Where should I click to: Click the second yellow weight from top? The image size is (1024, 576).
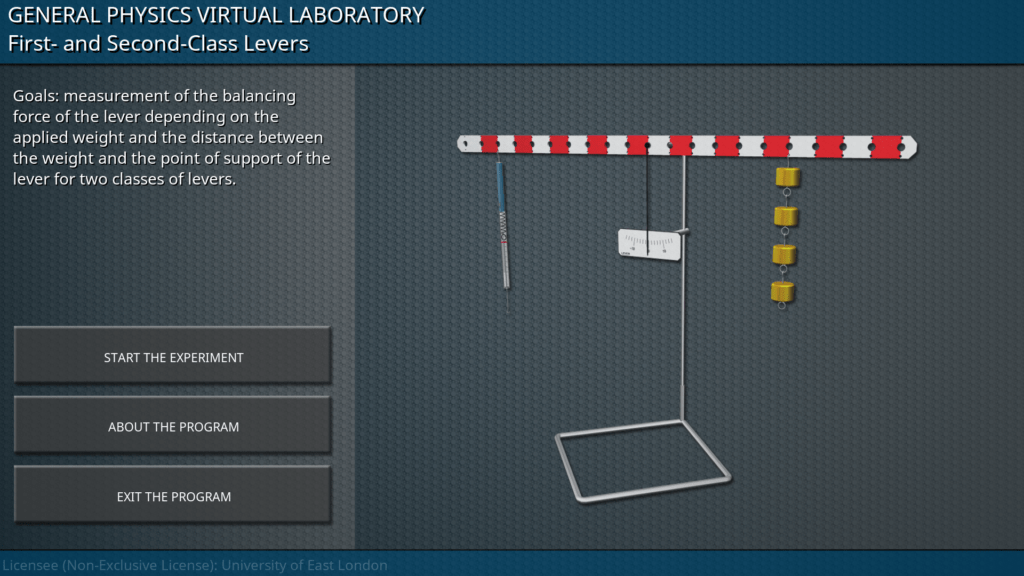tap(786, 216)
